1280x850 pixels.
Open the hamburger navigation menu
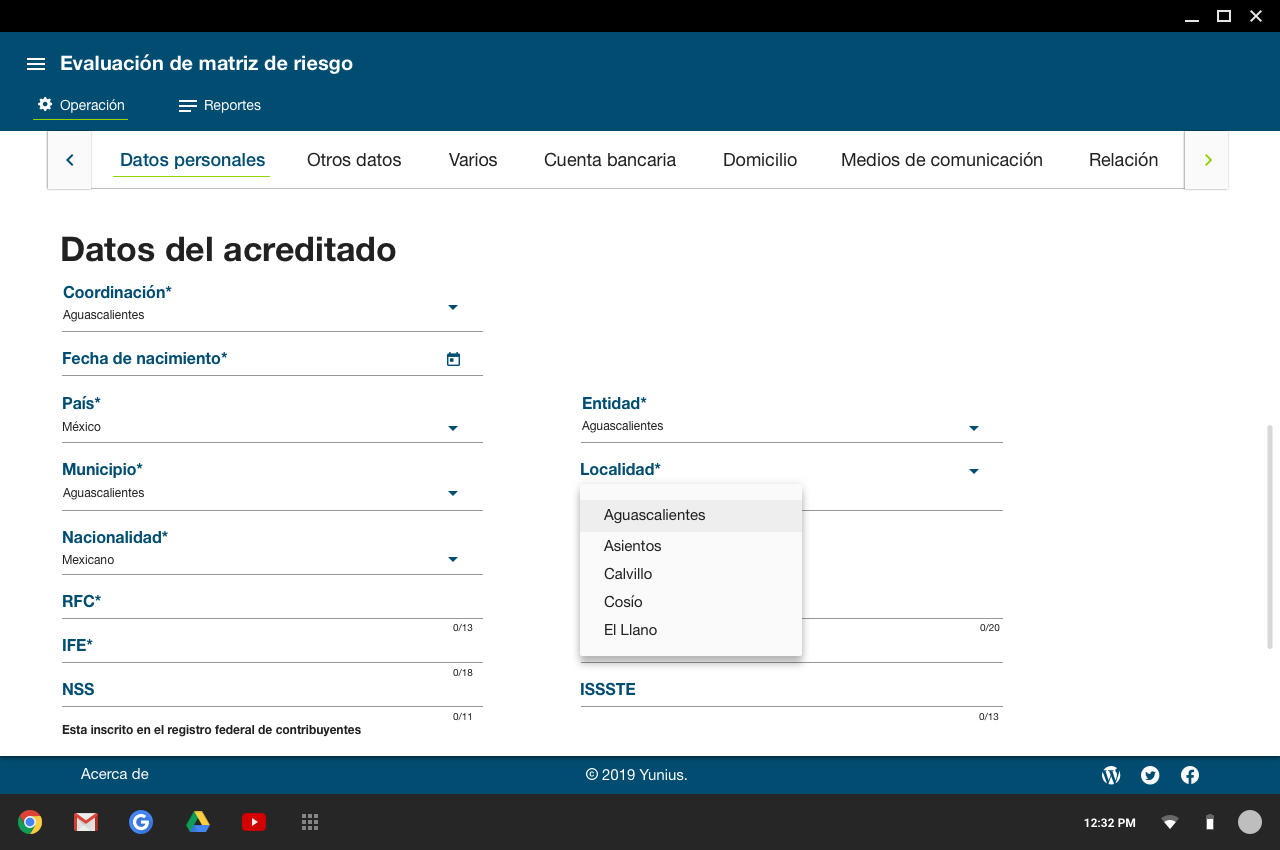click(x=36, y=64)
